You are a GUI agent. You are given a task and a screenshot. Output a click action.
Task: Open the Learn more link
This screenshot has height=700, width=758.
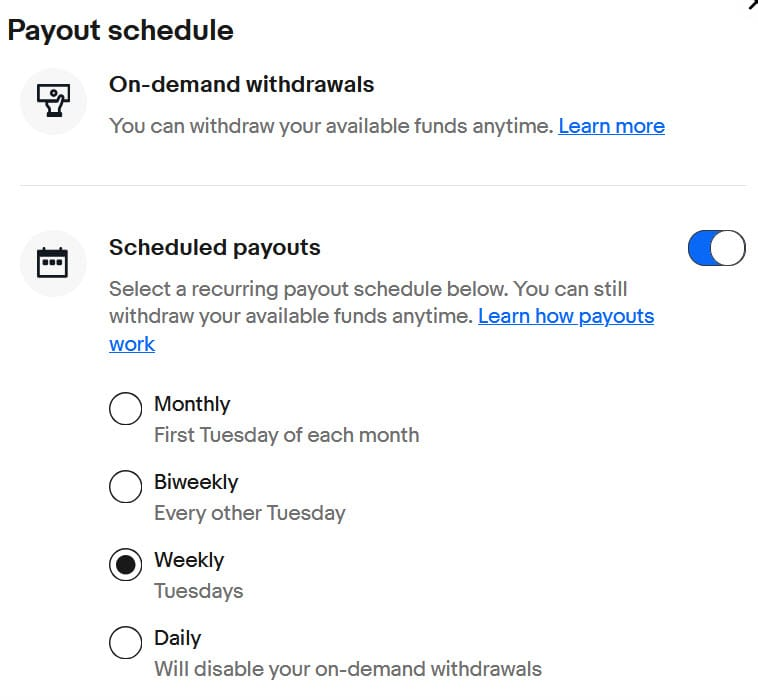point(612,126)
